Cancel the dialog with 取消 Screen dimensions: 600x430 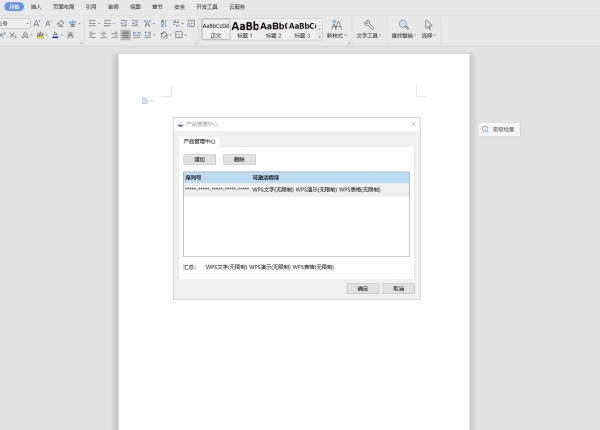pos(398,288)
